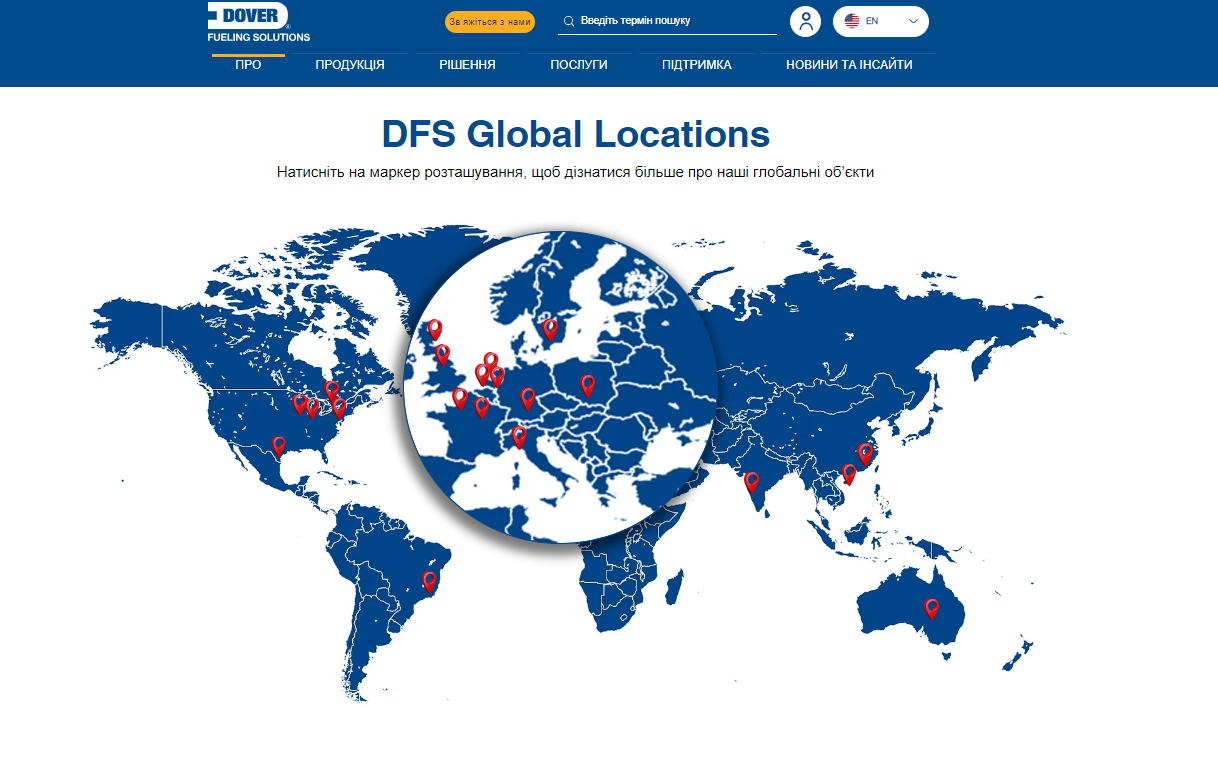Focus the search term input field
The height and width of the screenshot is (760, 1218).
pos(675,21)
